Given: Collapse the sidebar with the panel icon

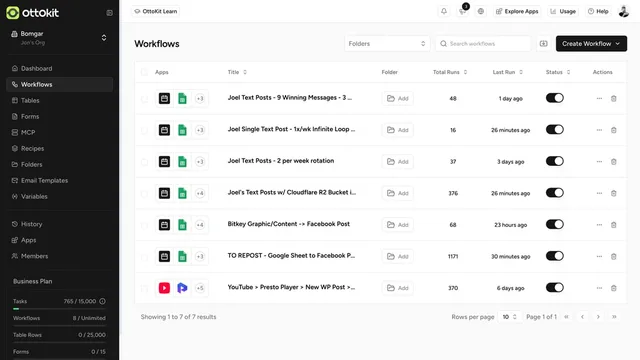Looking at the screenshot, I should click(109, 13).
